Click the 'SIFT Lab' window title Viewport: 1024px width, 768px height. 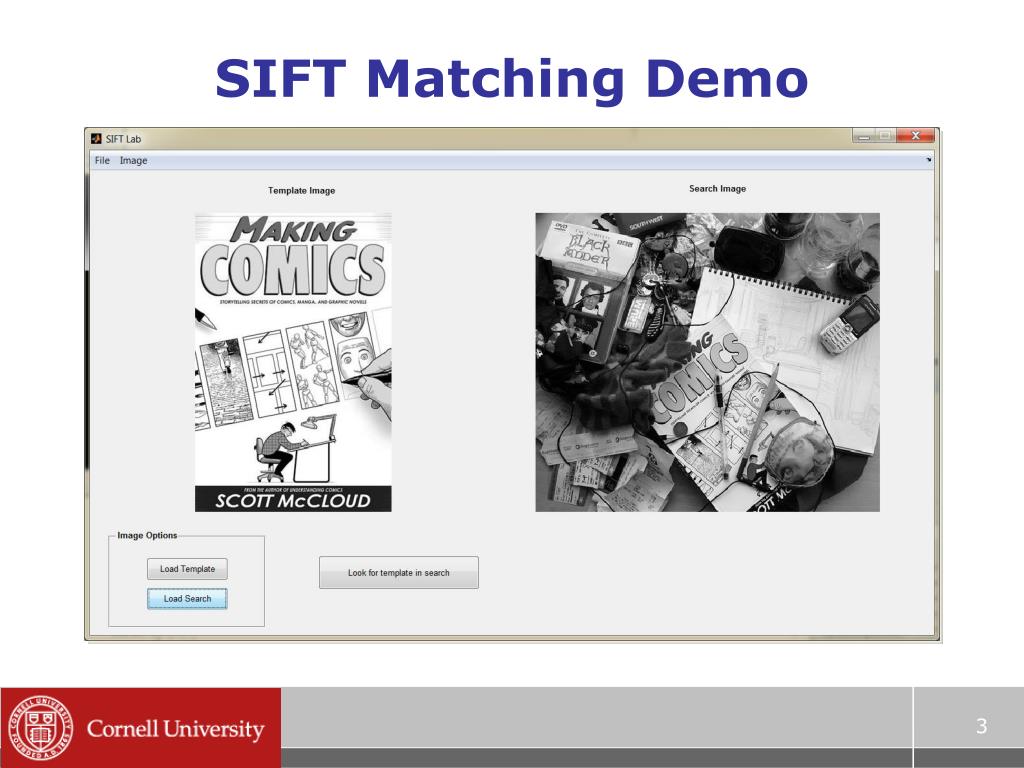[123, 139]
